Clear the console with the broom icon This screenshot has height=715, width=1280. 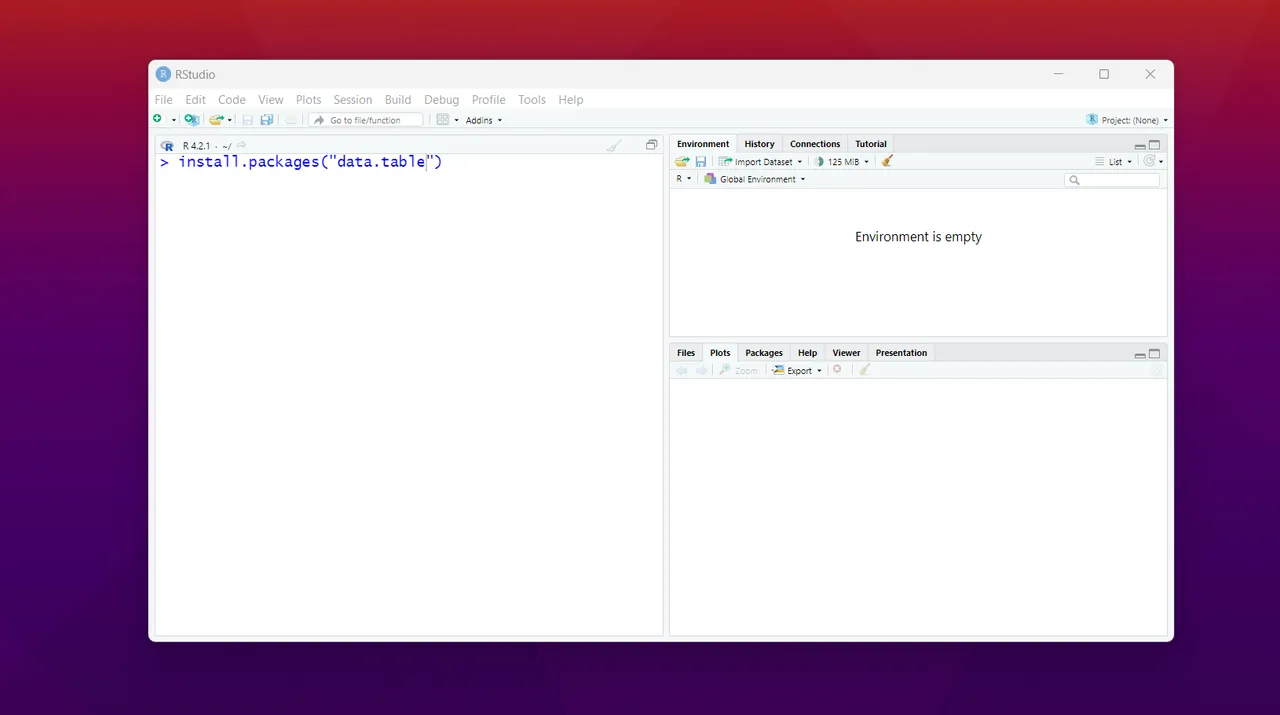click(613, 145)
